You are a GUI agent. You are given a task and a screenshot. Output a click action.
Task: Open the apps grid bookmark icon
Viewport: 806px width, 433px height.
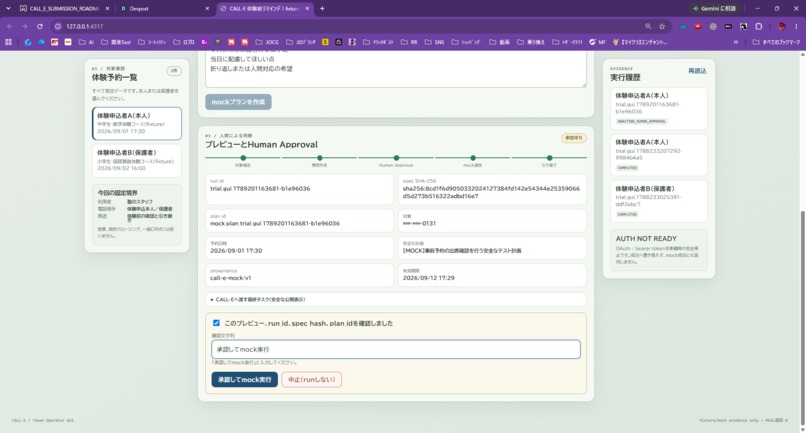tap(8, 42)
